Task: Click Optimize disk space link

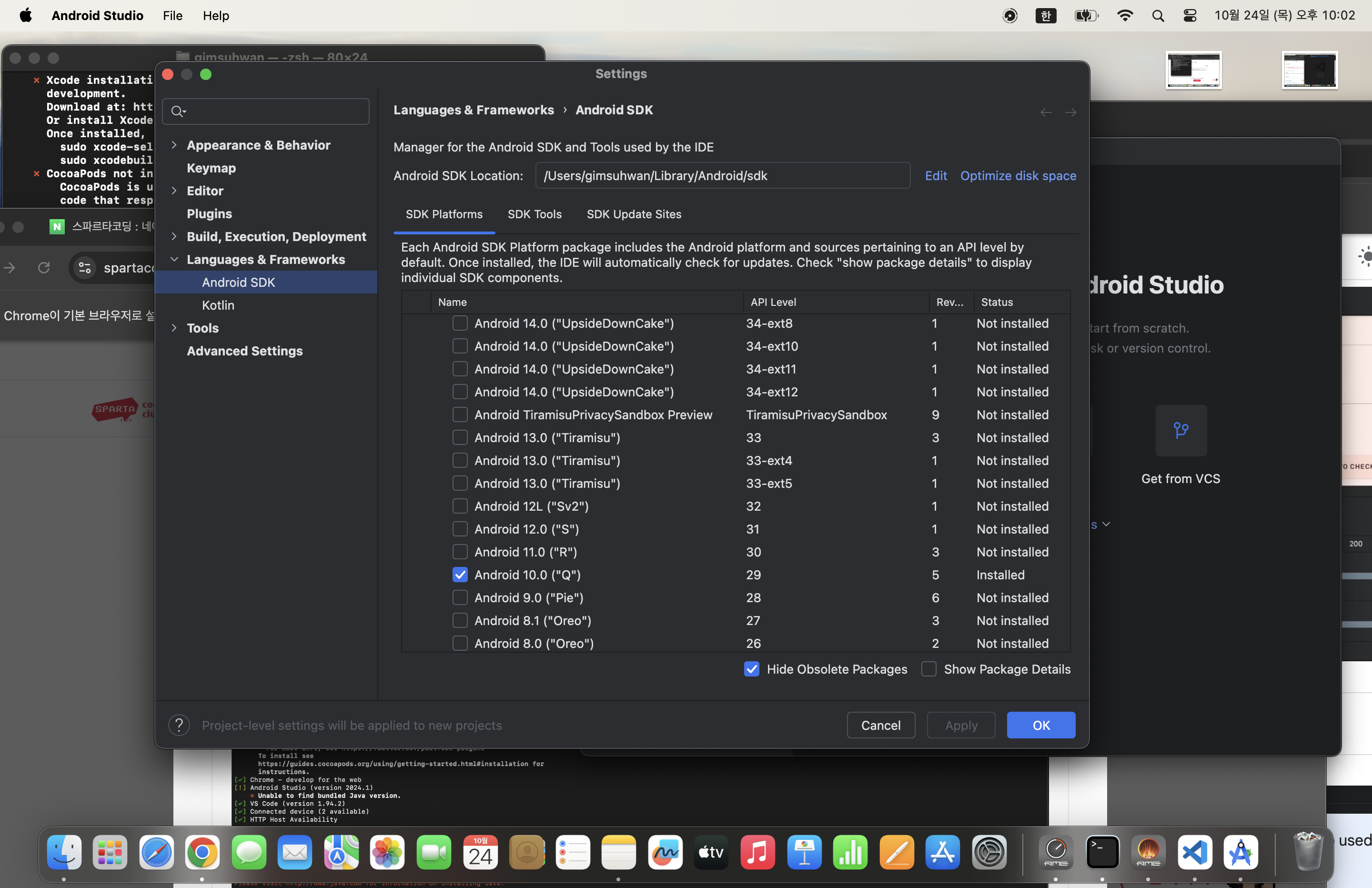Action: click(1018, 175)
